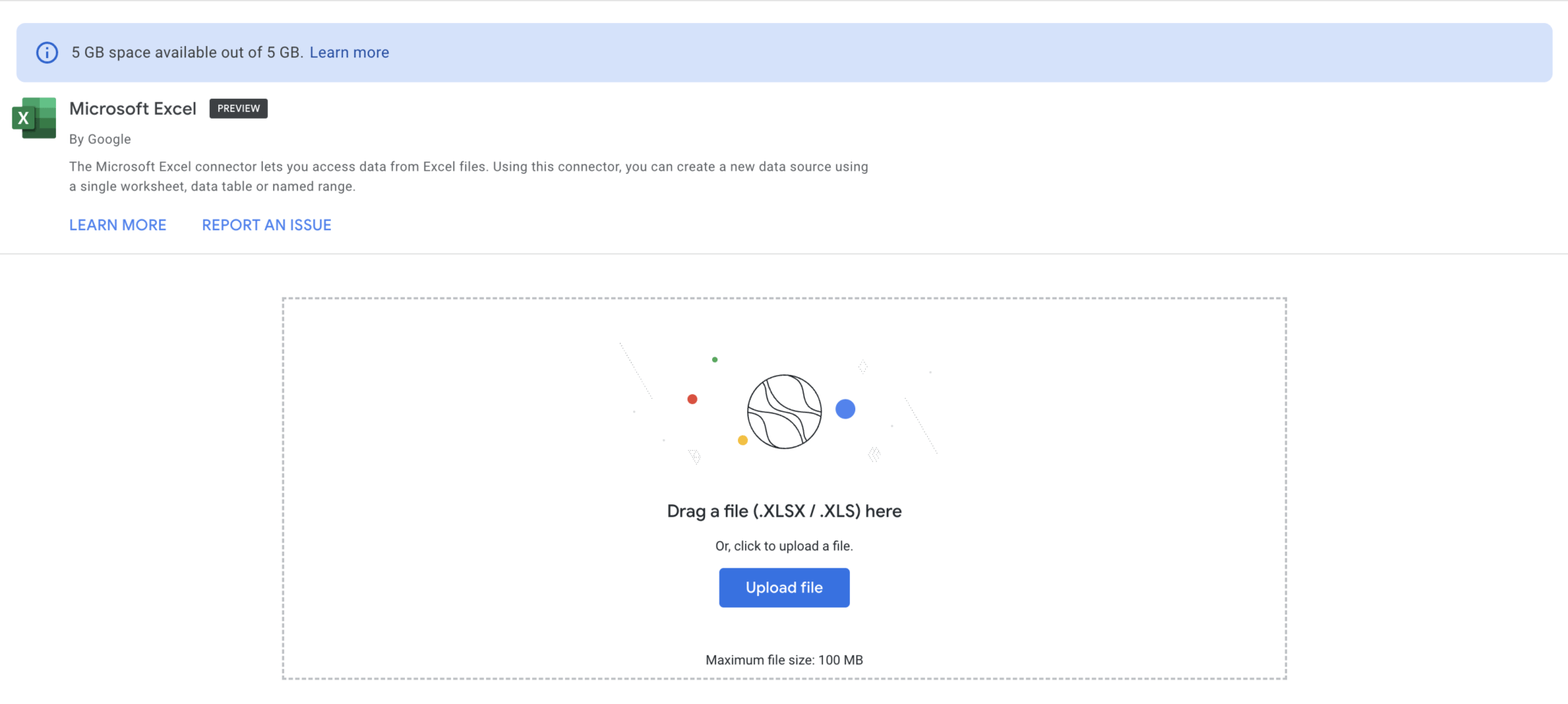Image resolution: width=1568 pixels, height=704 pixels.
Task: Click LEARN MORE below the connector description
Action: (x=117, y=225)
